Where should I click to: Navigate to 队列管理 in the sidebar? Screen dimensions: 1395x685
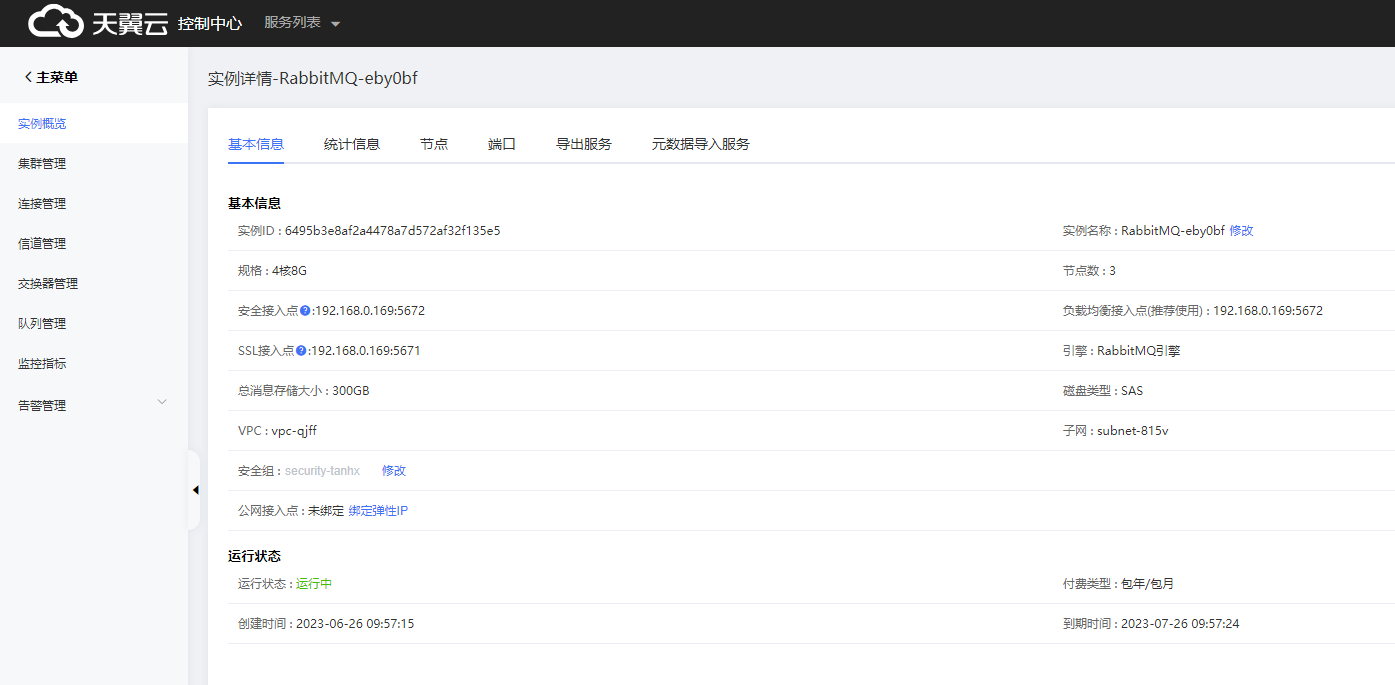tap(42, 324)
